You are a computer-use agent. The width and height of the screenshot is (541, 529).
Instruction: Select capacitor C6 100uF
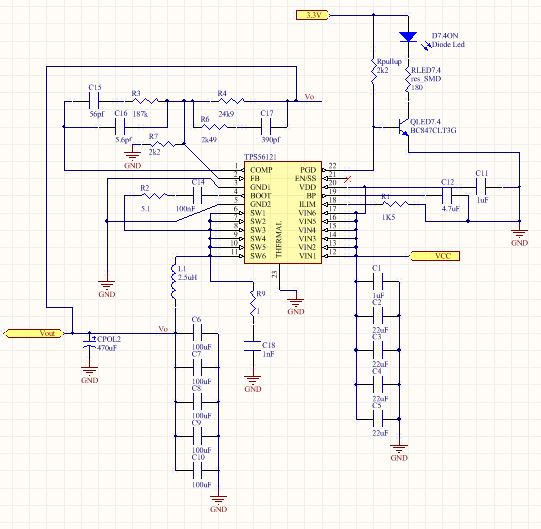(x=197, y=333)
